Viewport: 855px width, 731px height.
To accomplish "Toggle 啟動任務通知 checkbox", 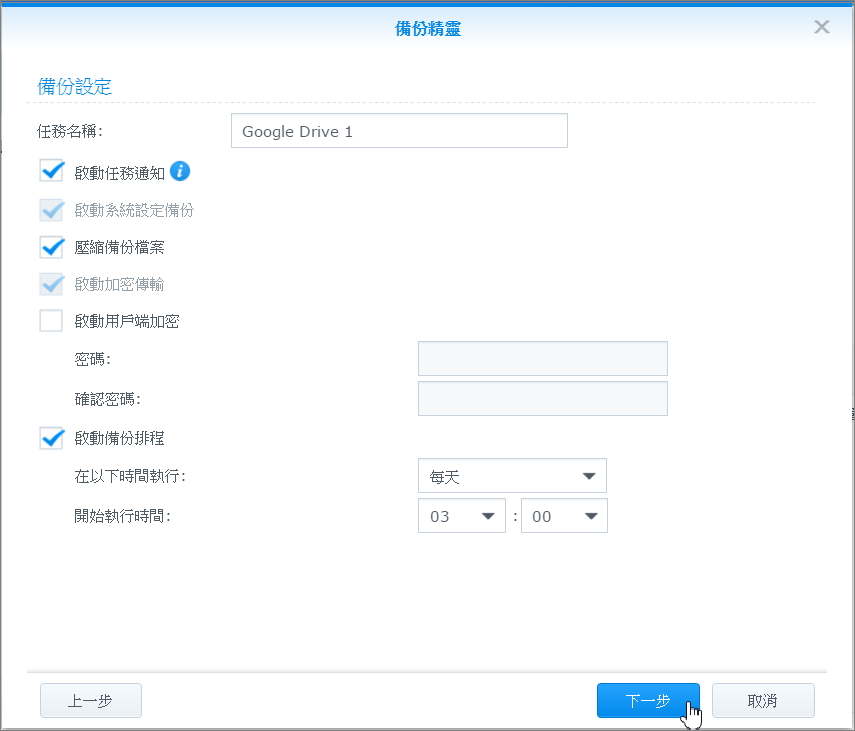I will 52,171.
